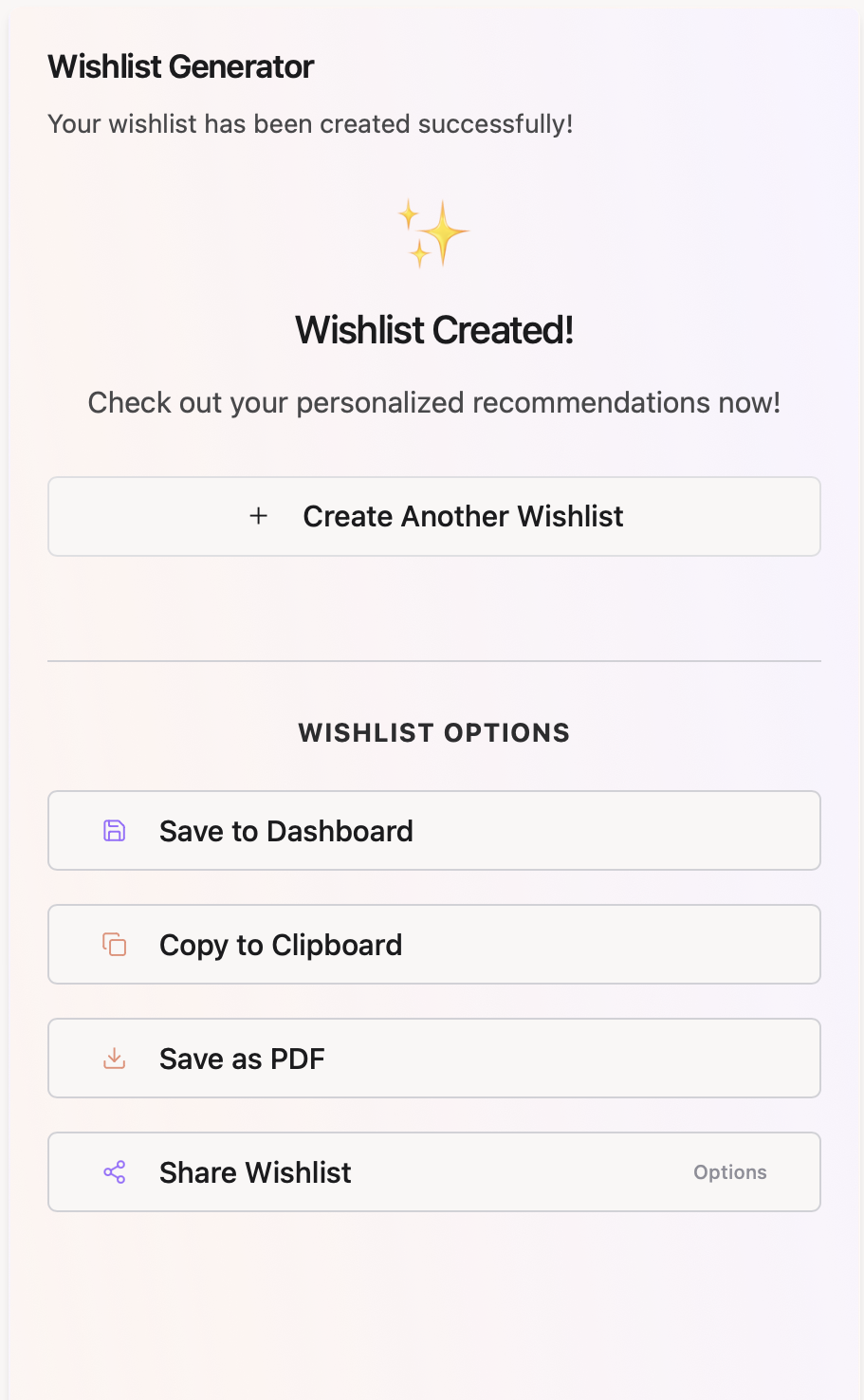Click the success message text

[x=310, y=123]
